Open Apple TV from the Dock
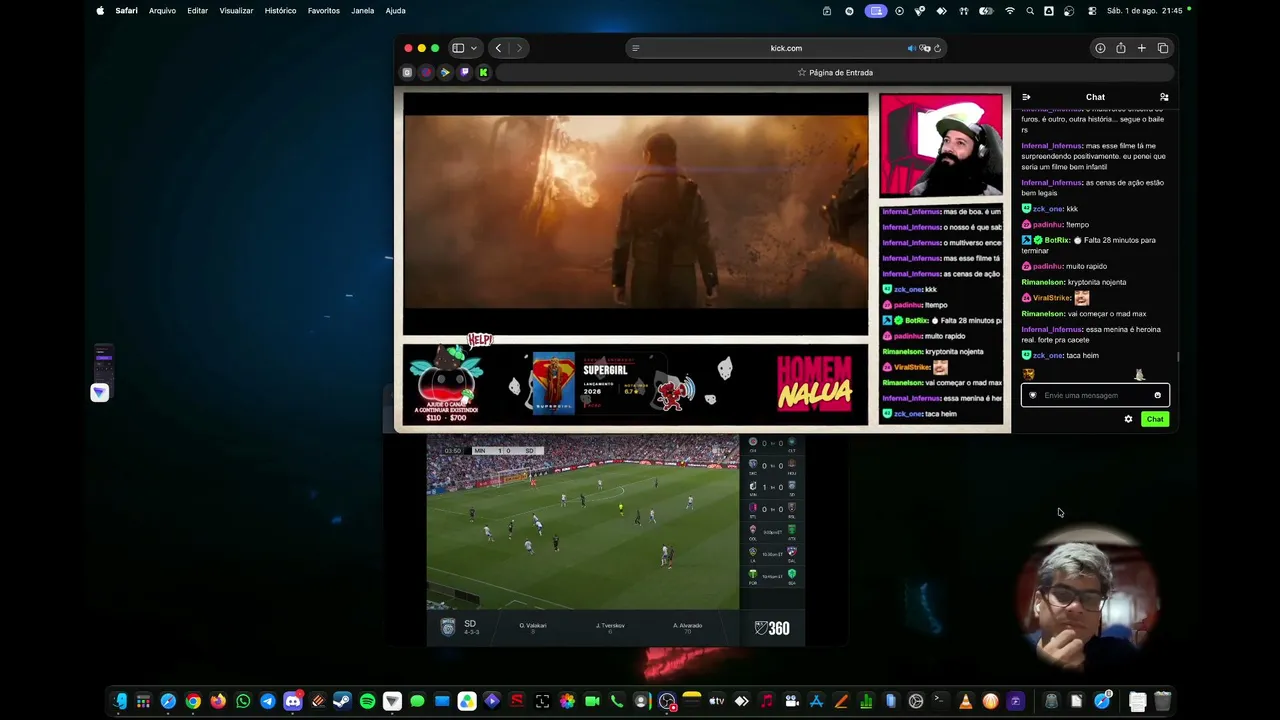This screenshot has height=720, width=1280. (717, 701)
